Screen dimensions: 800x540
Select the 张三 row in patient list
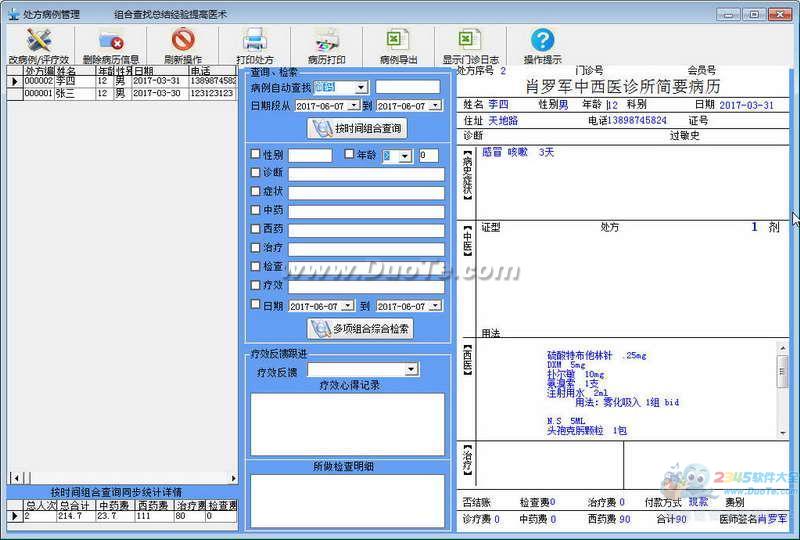[x=122, y=93]
